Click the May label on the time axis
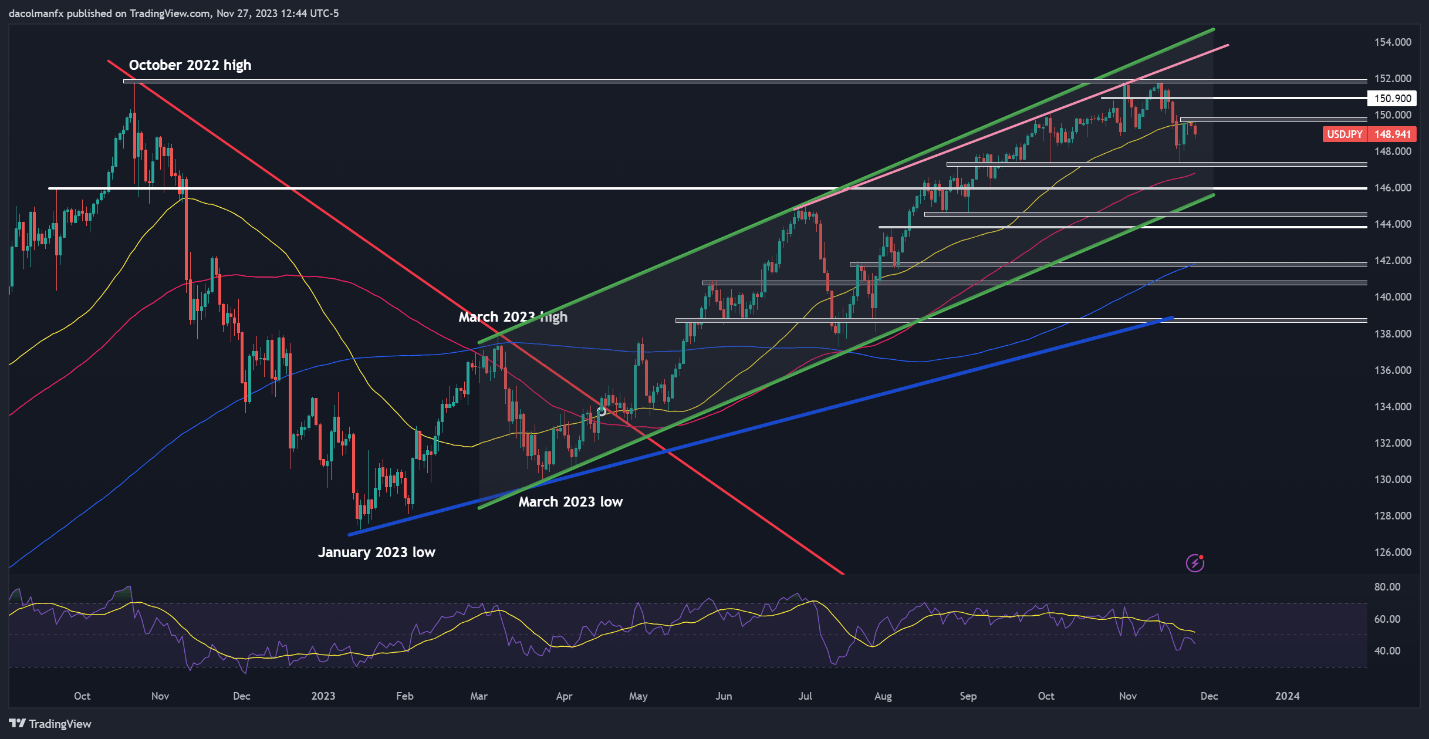The image size is (1429, 739). [x=640, y=696]
